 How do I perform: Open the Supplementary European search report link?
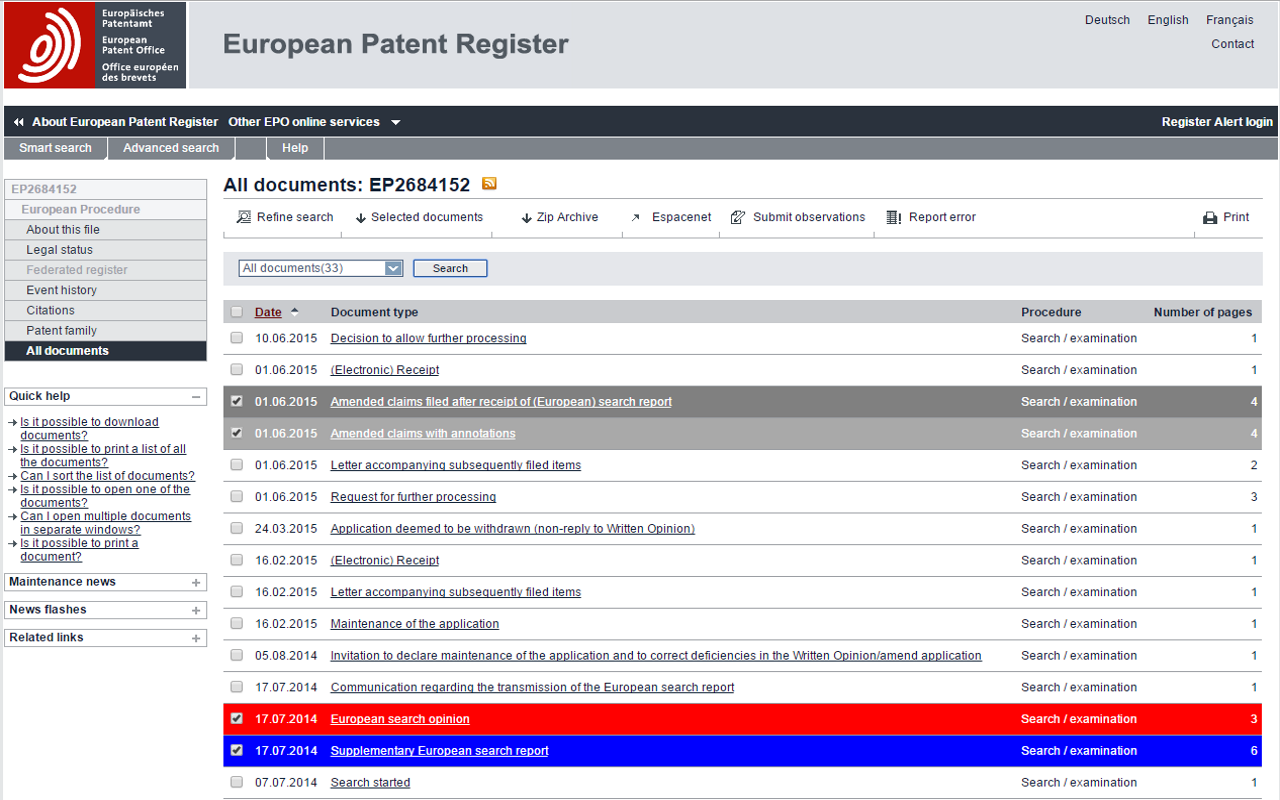pyautogui.click(x=439, y=751)
